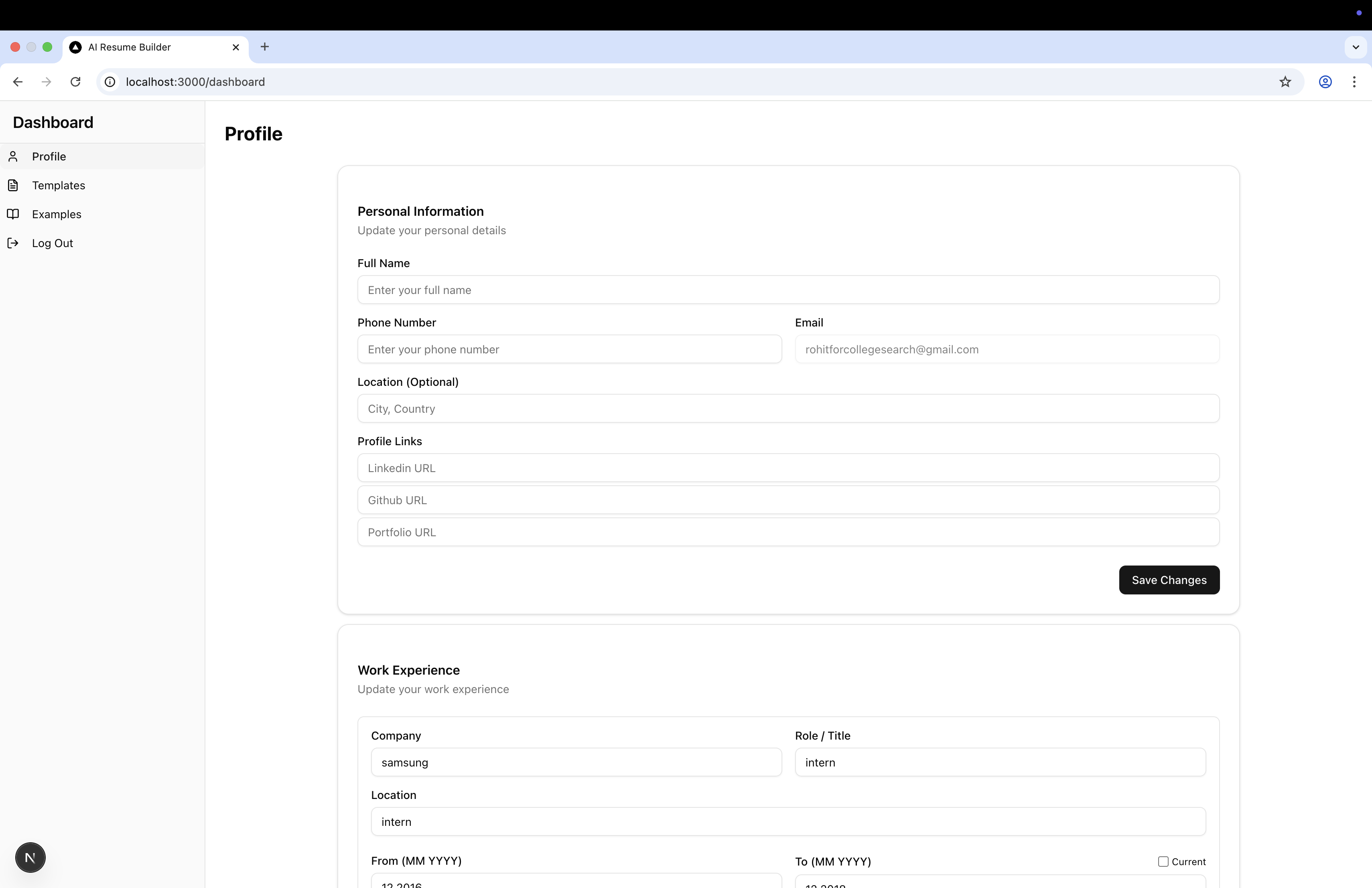Click the Github URL field
1372x888 pixels.
[787, 500]
